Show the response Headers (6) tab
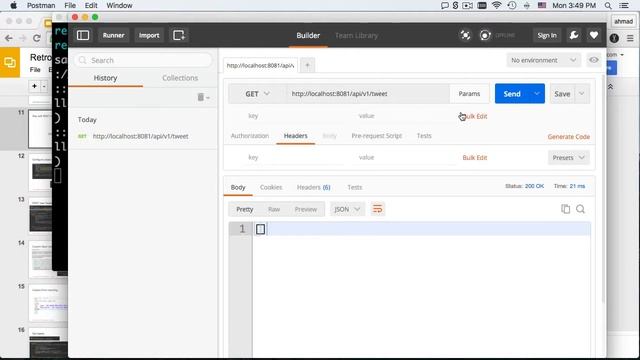This screenshot has width=640, height=360. [313, 187]
